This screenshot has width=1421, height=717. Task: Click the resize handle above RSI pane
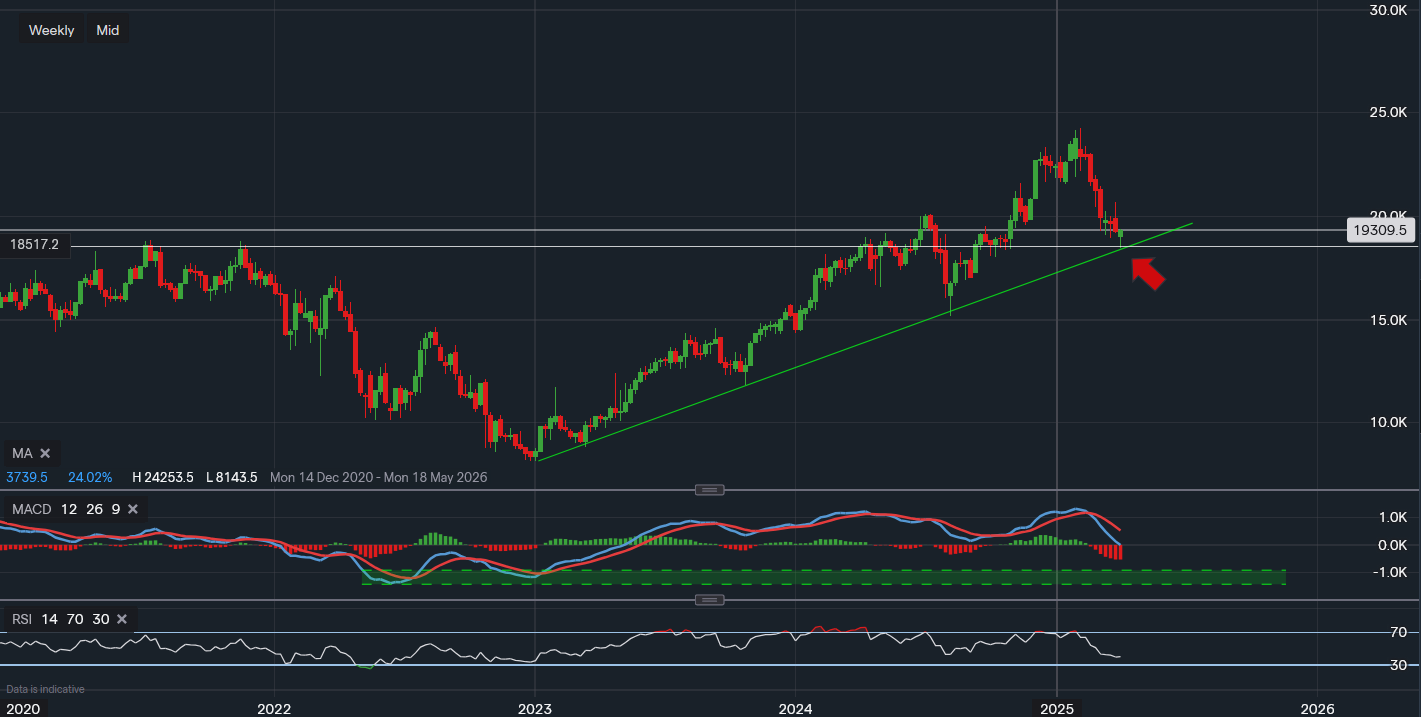click(x=709, y=600)
